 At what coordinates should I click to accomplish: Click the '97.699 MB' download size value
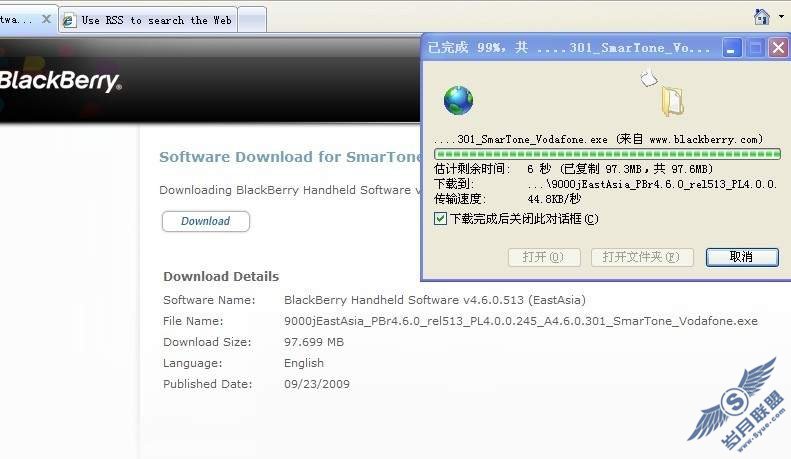pos(314,342)
